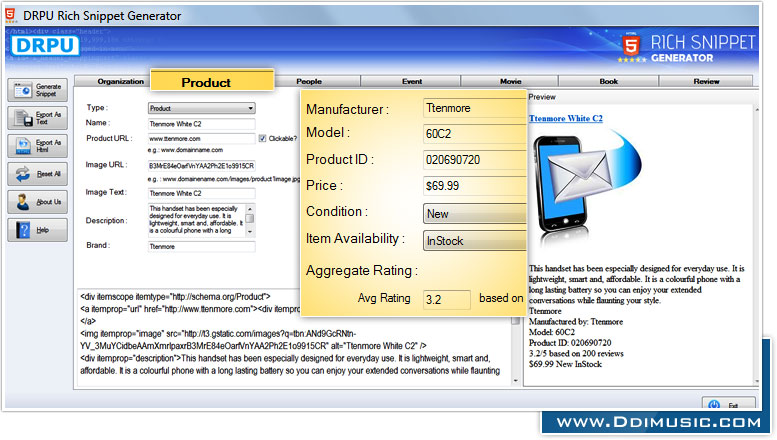Open the Movie tab
Image resolution: width=777 pixels, height=440 pixels.
click(x=510, y=81)
